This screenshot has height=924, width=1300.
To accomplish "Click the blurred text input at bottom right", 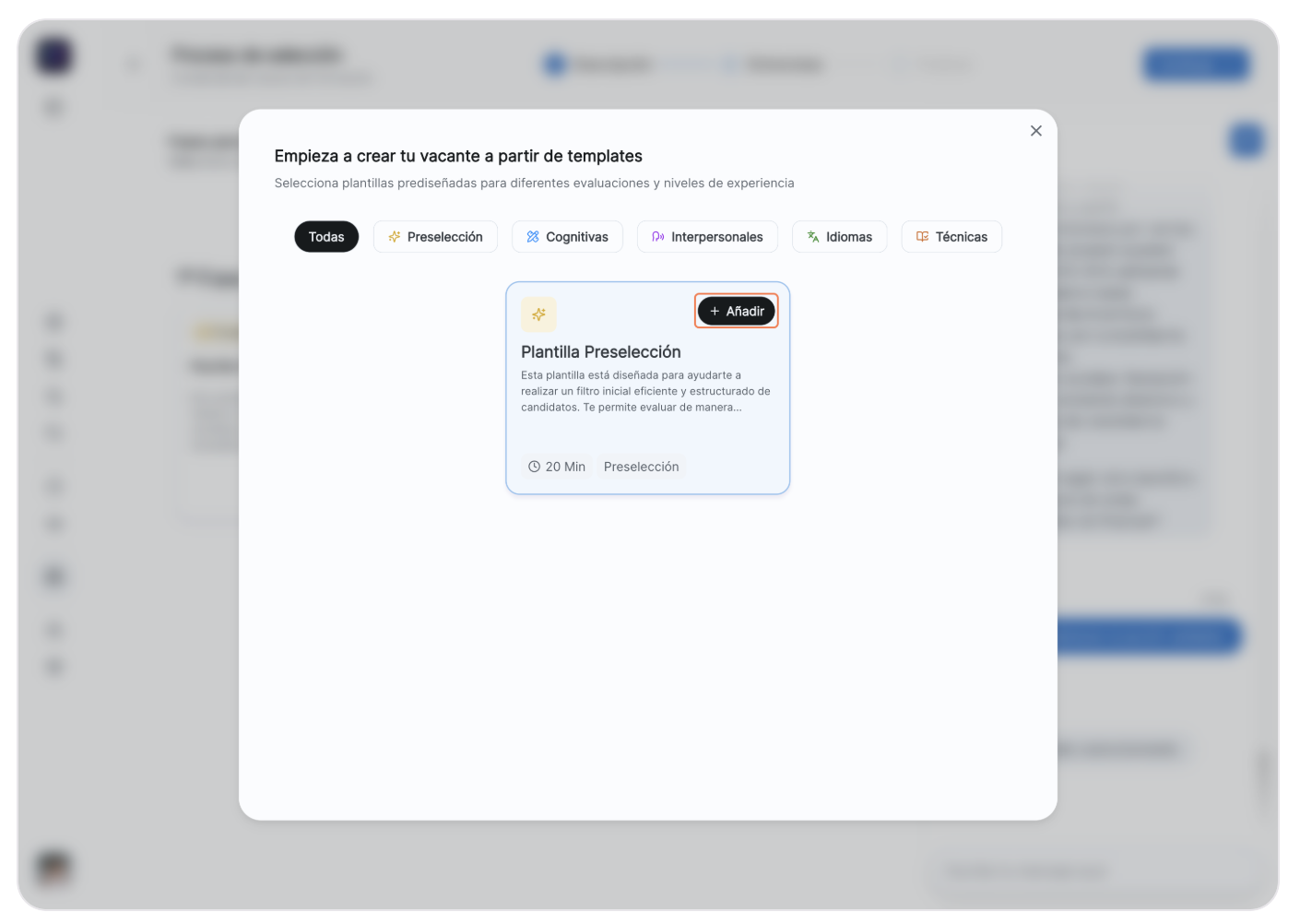I will [1088, 871].
